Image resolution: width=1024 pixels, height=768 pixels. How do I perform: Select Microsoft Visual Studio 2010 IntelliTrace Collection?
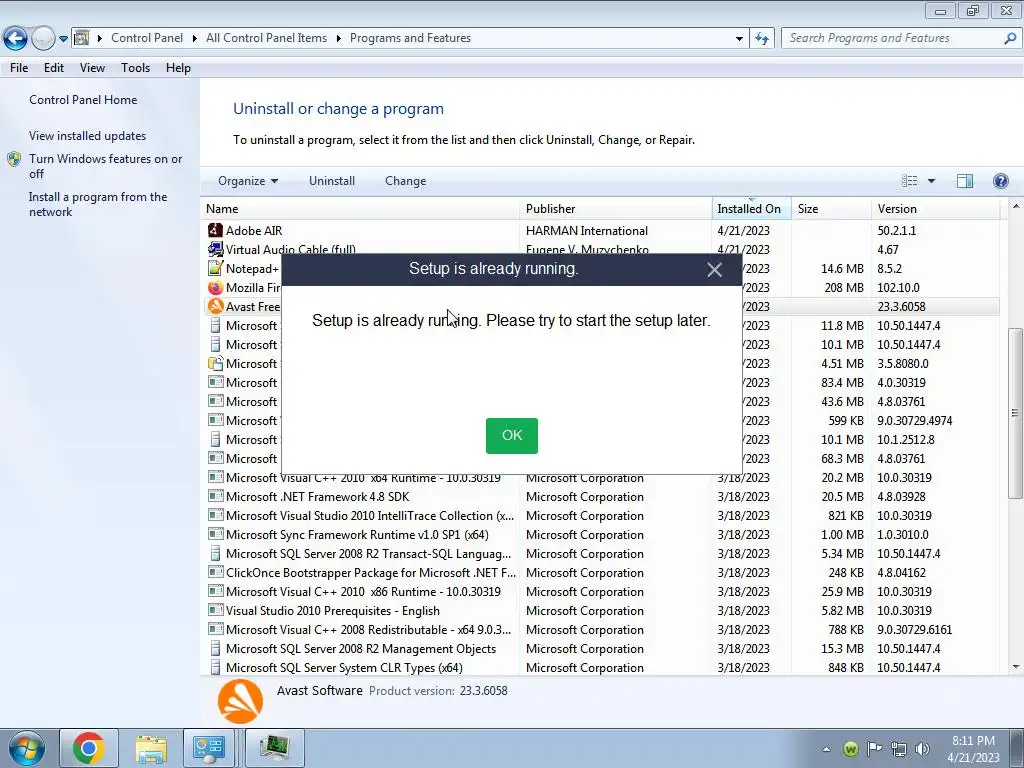point(602,516)
